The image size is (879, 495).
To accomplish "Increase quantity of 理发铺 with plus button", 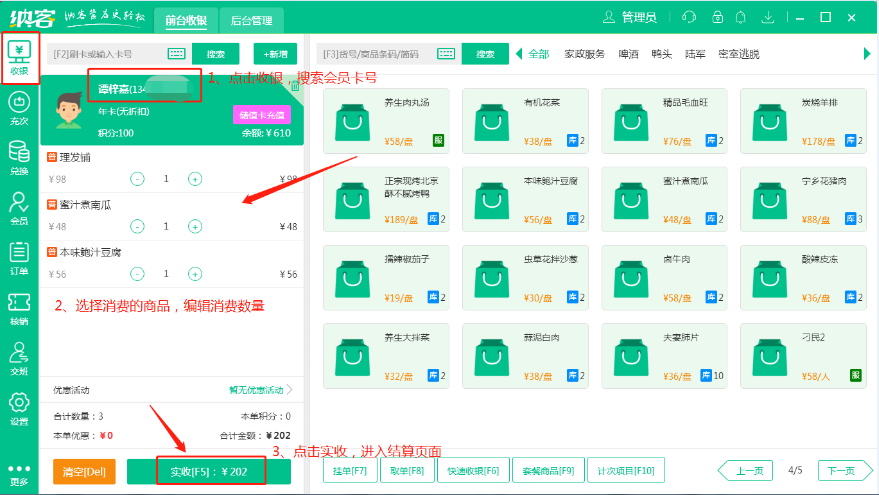I will [195, 179].
